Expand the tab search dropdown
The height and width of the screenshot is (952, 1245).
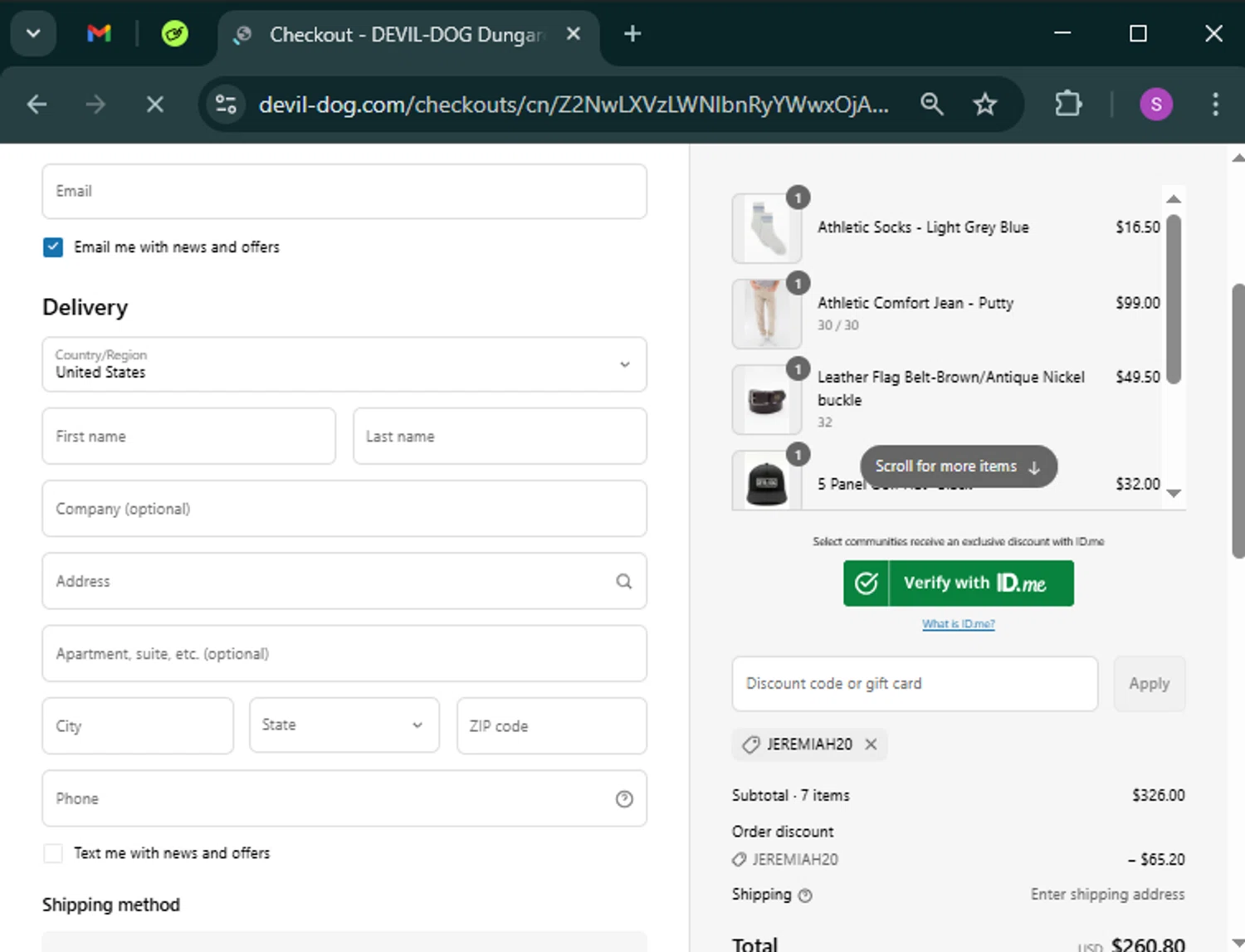pyautogui.click(x=33, y=33)
